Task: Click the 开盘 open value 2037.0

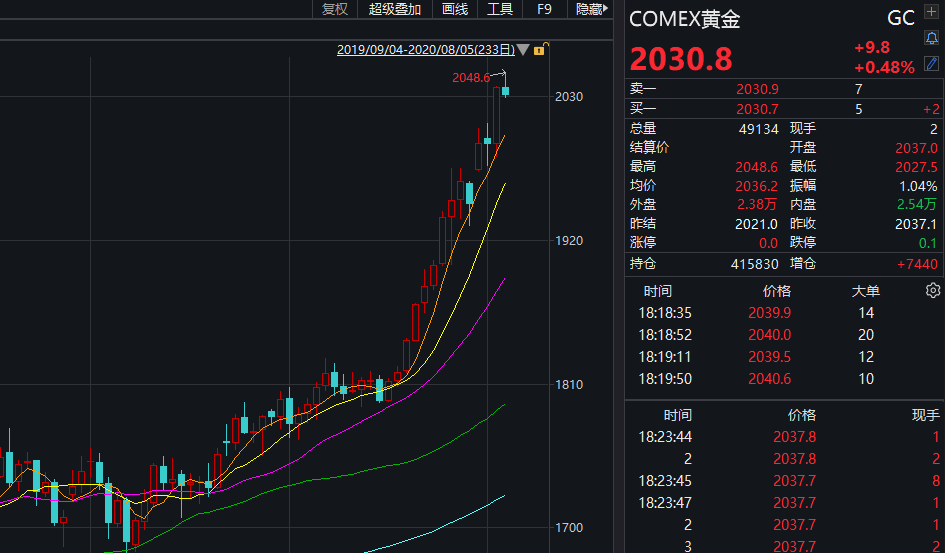Action: 916,148
